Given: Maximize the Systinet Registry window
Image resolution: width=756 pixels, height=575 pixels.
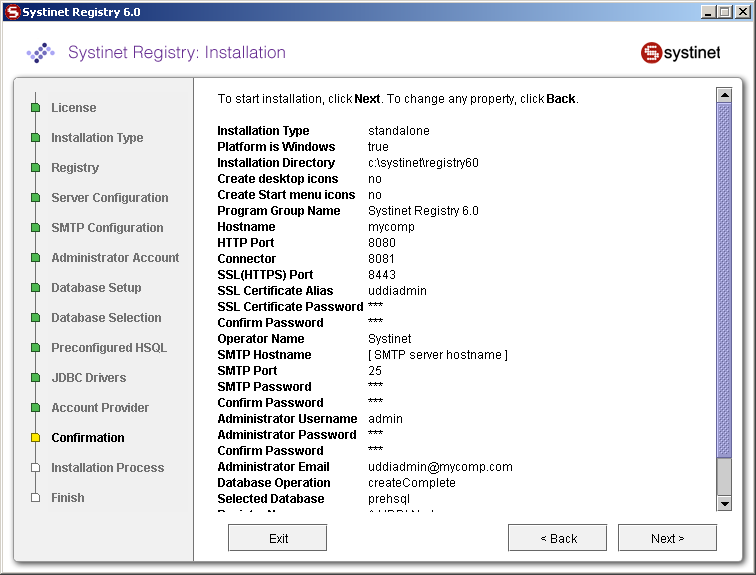Looking at the screenshot, I should pyautogui.click(x=725, y=12).
